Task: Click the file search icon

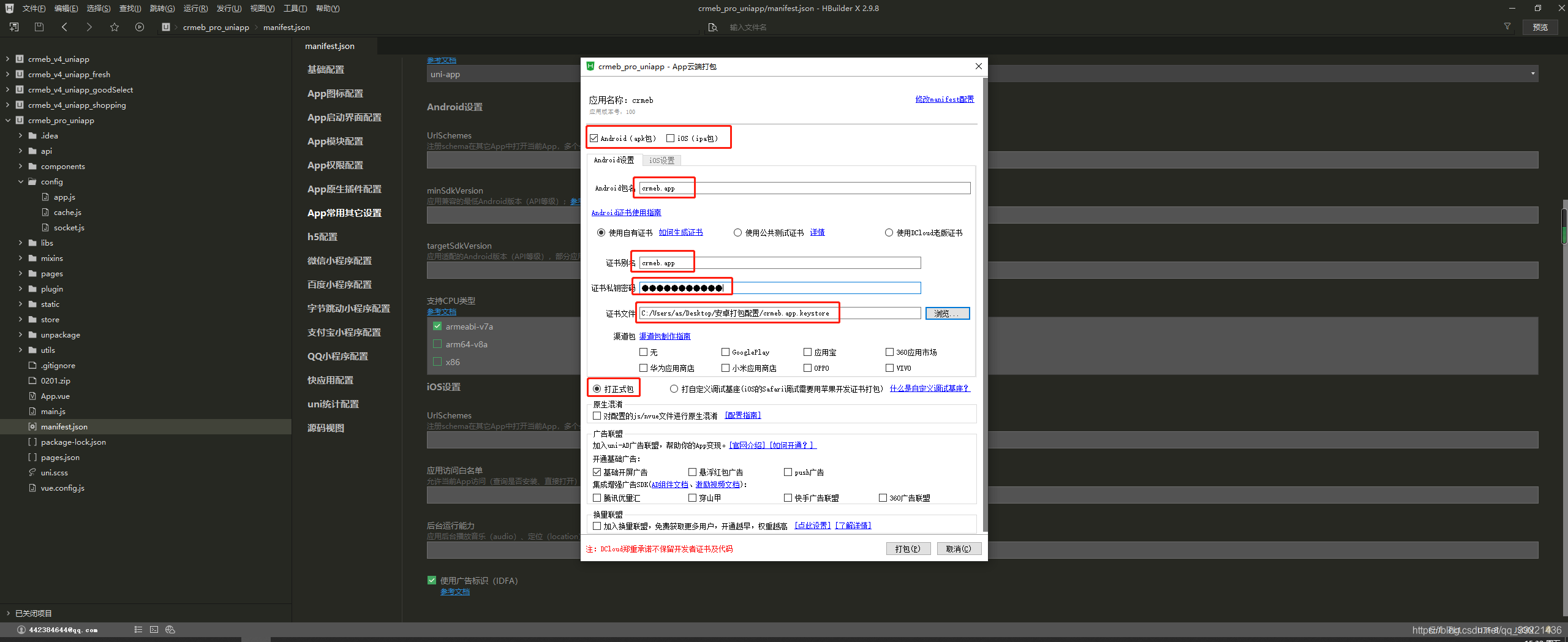Action: point(713,27)
